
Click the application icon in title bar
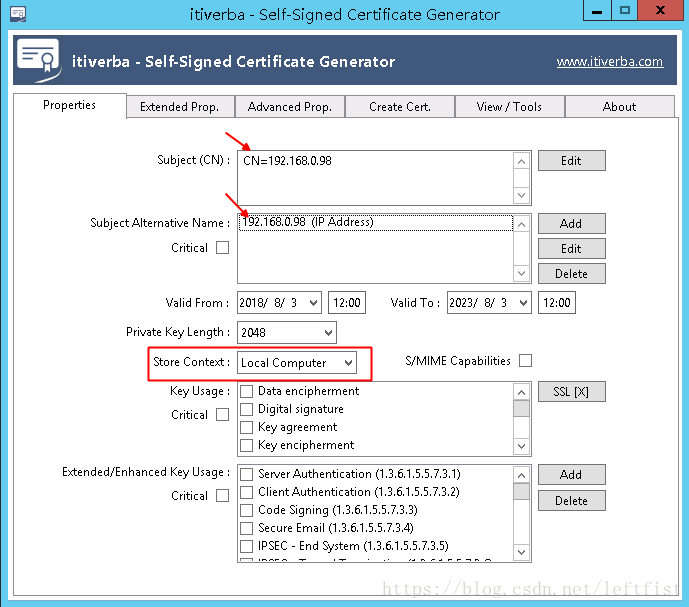[18, 14]
